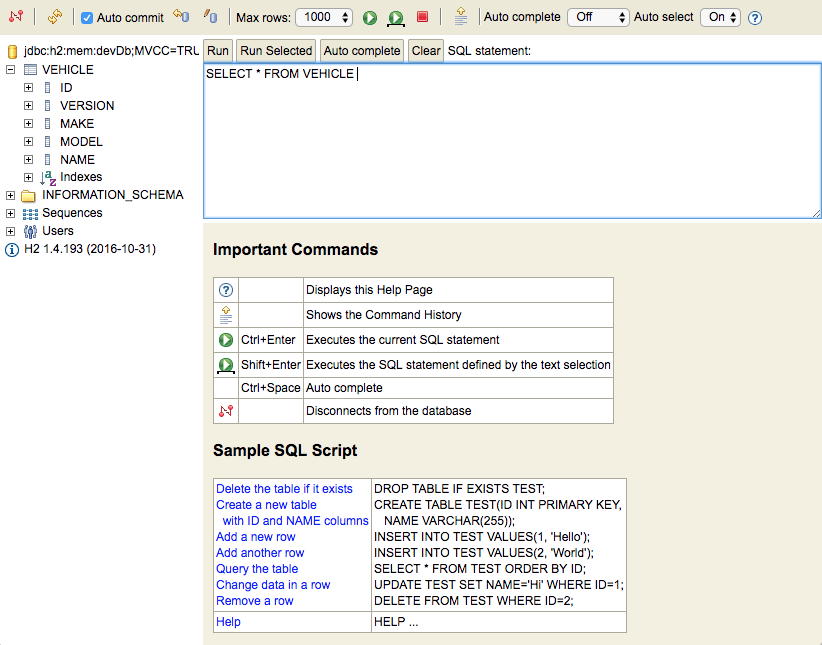The image size is (822, 645).
Task: Select the jdbc:h2:mem:devDb database connection
Action: coord(111,51)
